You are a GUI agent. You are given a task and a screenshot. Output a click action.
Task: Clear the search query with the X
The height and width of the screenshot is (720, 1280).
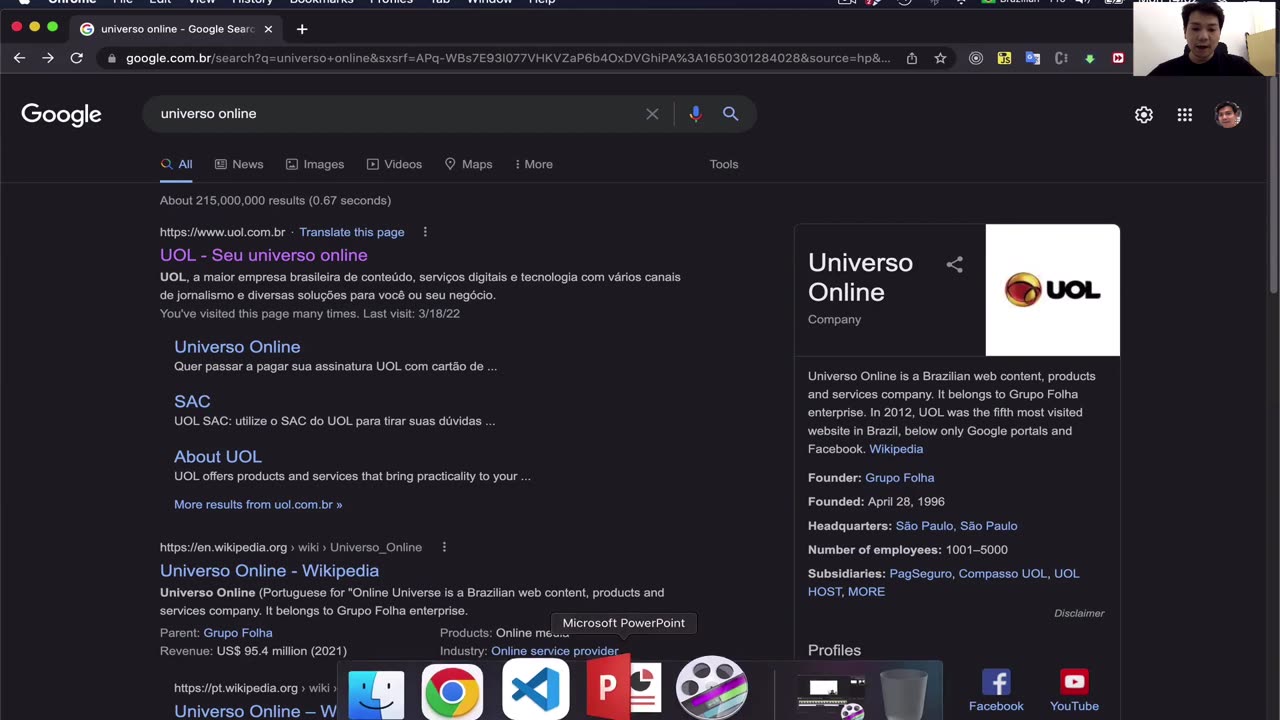pos(652,114)
